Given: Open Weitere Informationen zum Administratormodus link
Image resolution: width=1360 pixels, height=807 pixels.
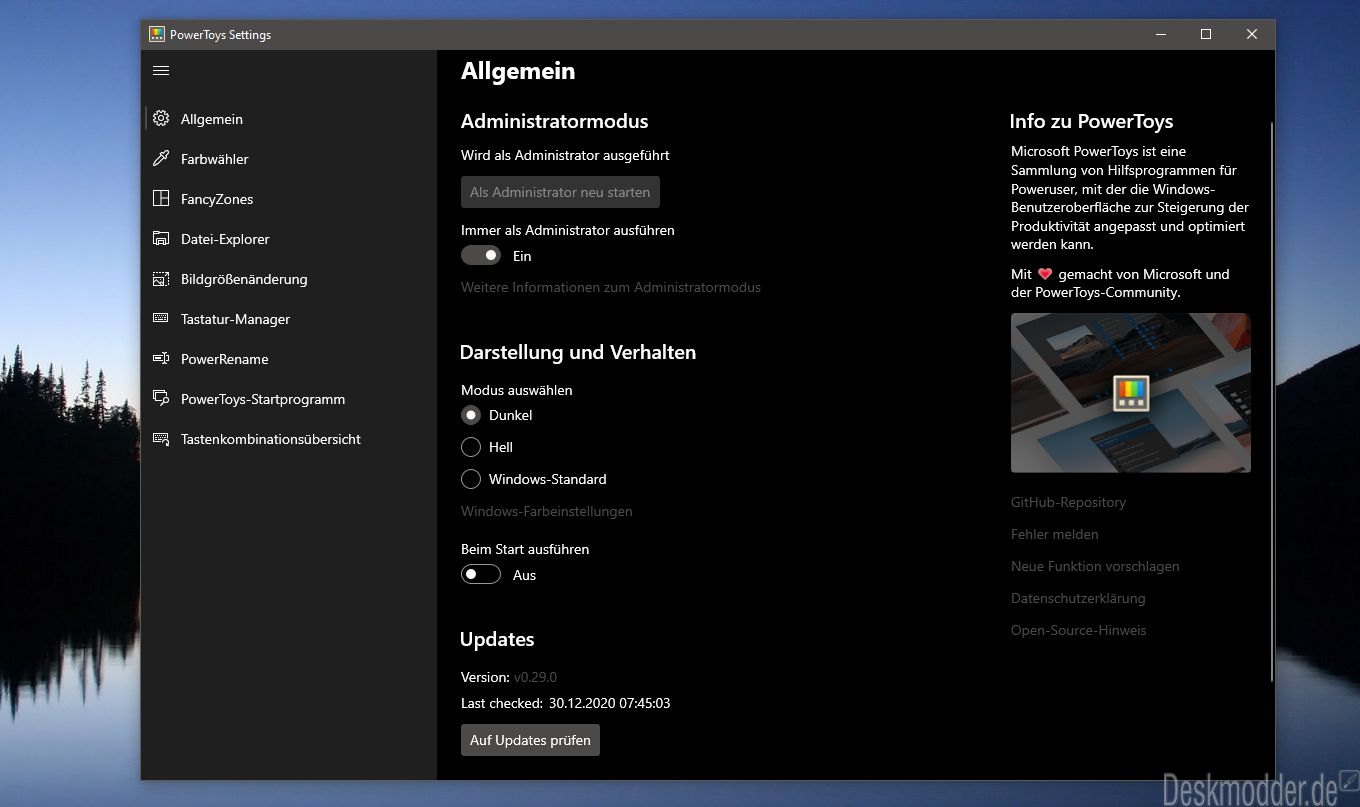Looking at the screenshot, I should [611, 287].
